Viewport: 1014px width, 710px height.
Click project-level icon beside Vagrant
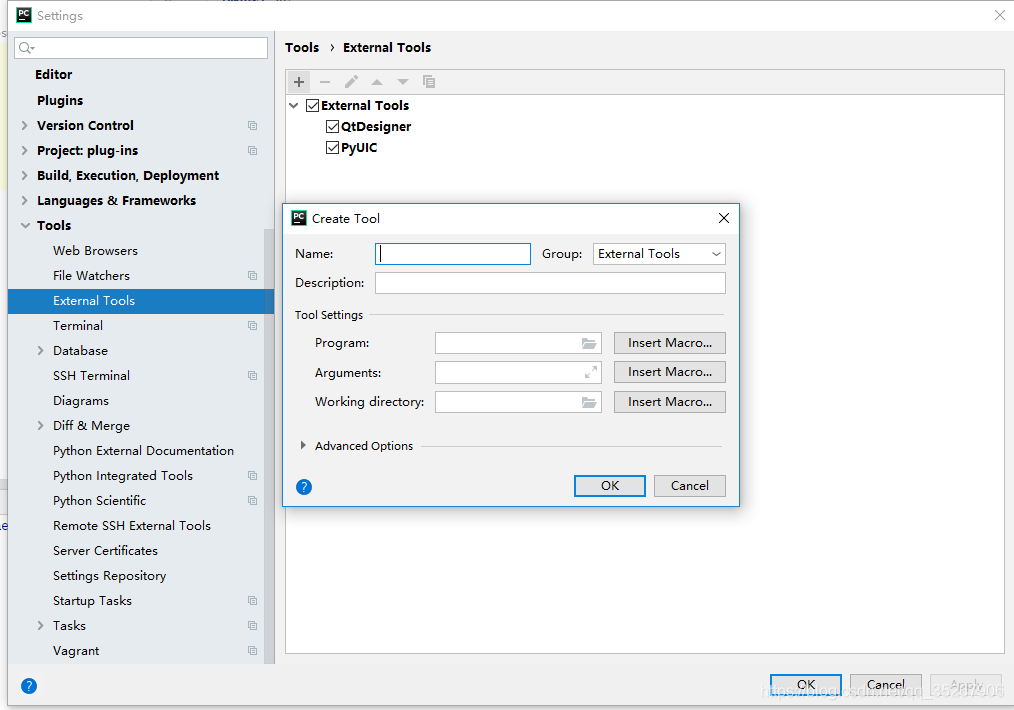tap(252, 651)
